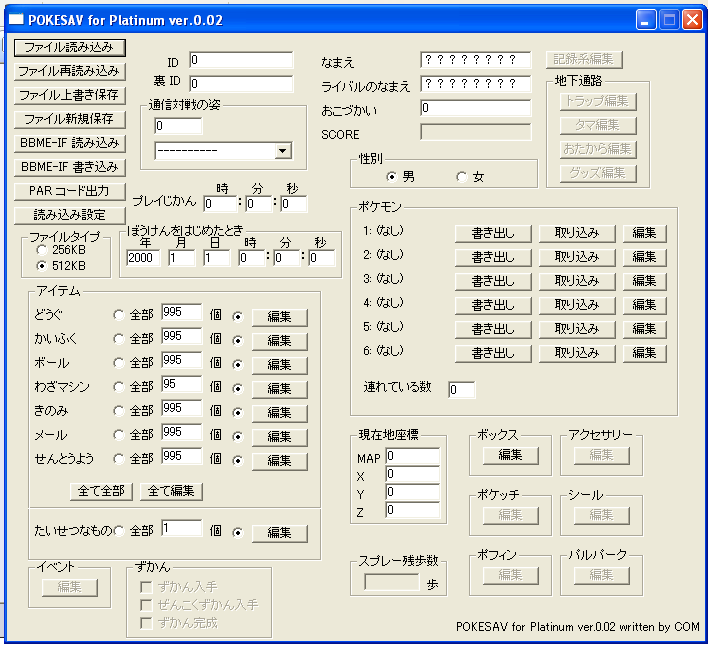Click the 連れている数 count field

click(x=461, y=390)
